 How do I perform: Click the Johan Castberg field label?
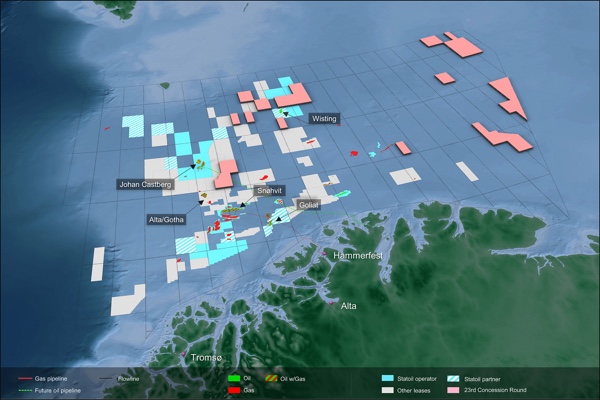pyautogui.click(x=146, y=185)
